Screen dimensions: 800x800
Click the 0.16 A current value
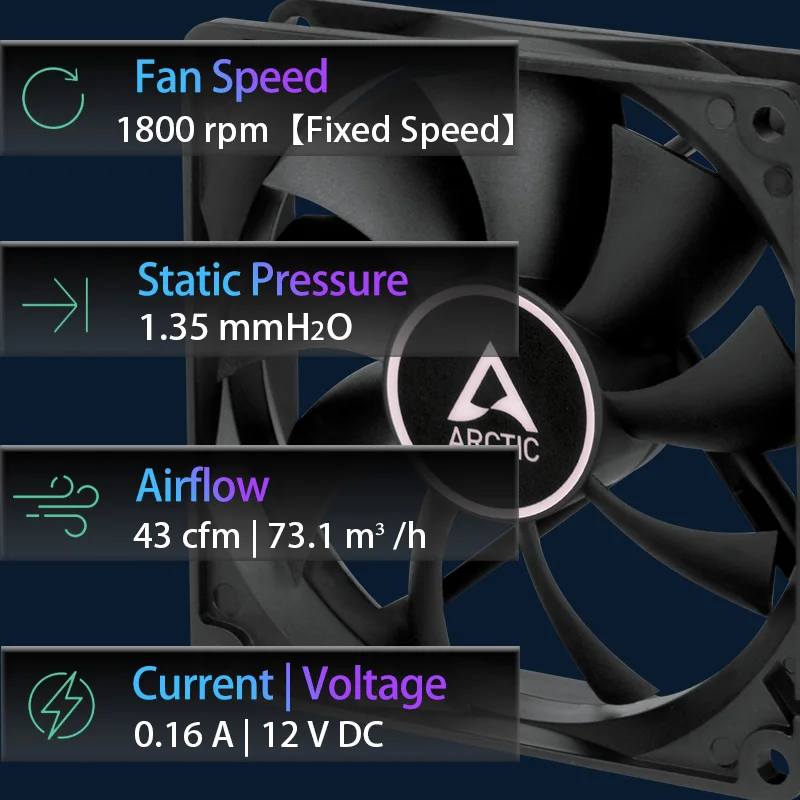coord(183,735)
